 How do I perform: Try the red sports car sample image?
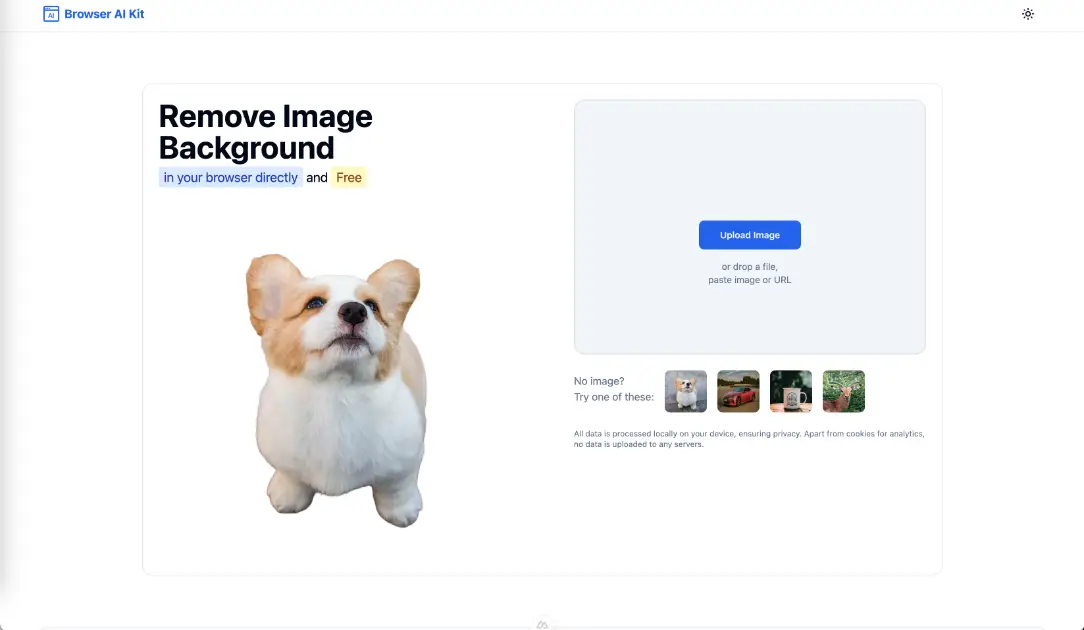[x=738, y=391]
